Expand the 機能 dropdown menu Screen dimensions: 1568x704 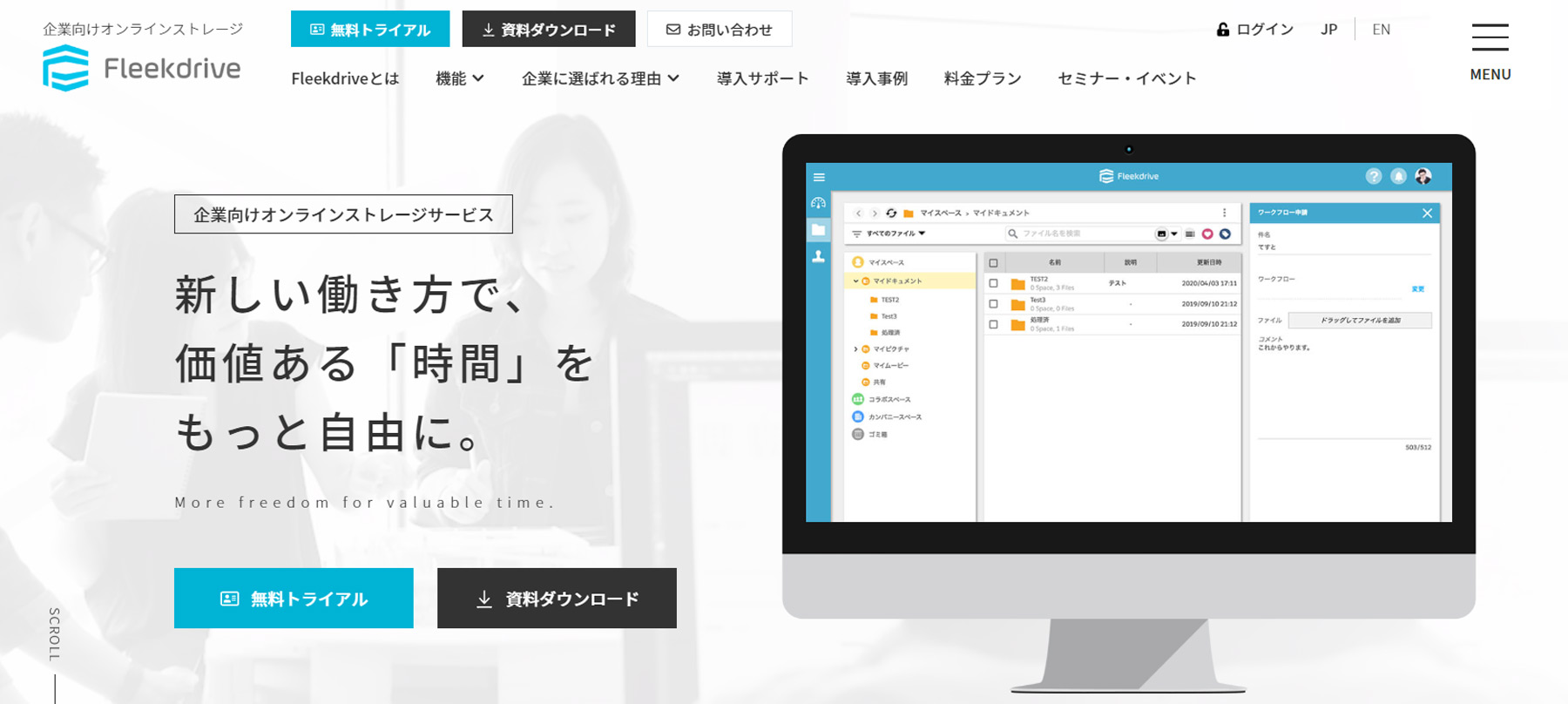[459, 78]
